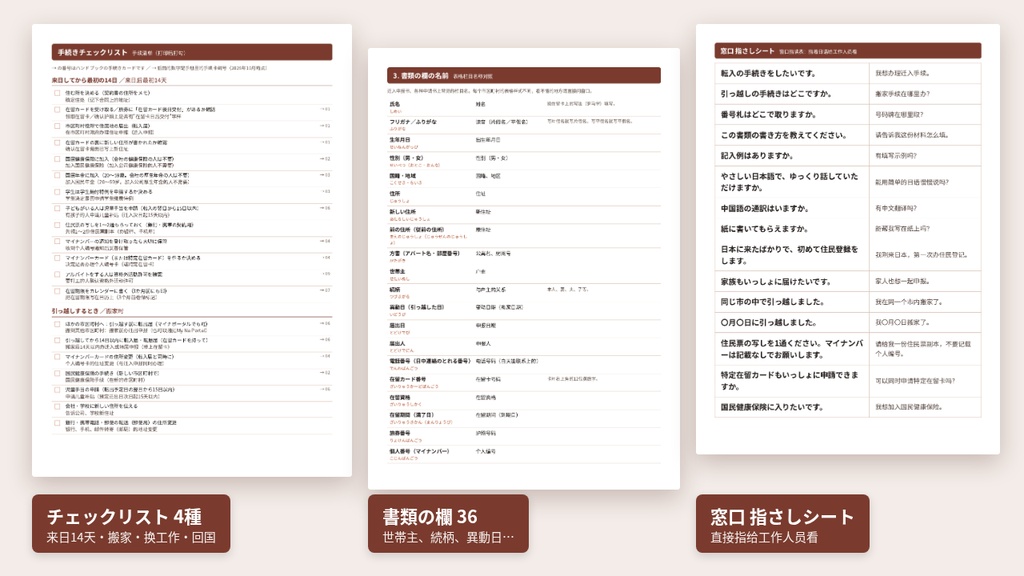Open the 窓口指さしシート page thumbnail
The image size is (1024, 576).
point(848,239)
